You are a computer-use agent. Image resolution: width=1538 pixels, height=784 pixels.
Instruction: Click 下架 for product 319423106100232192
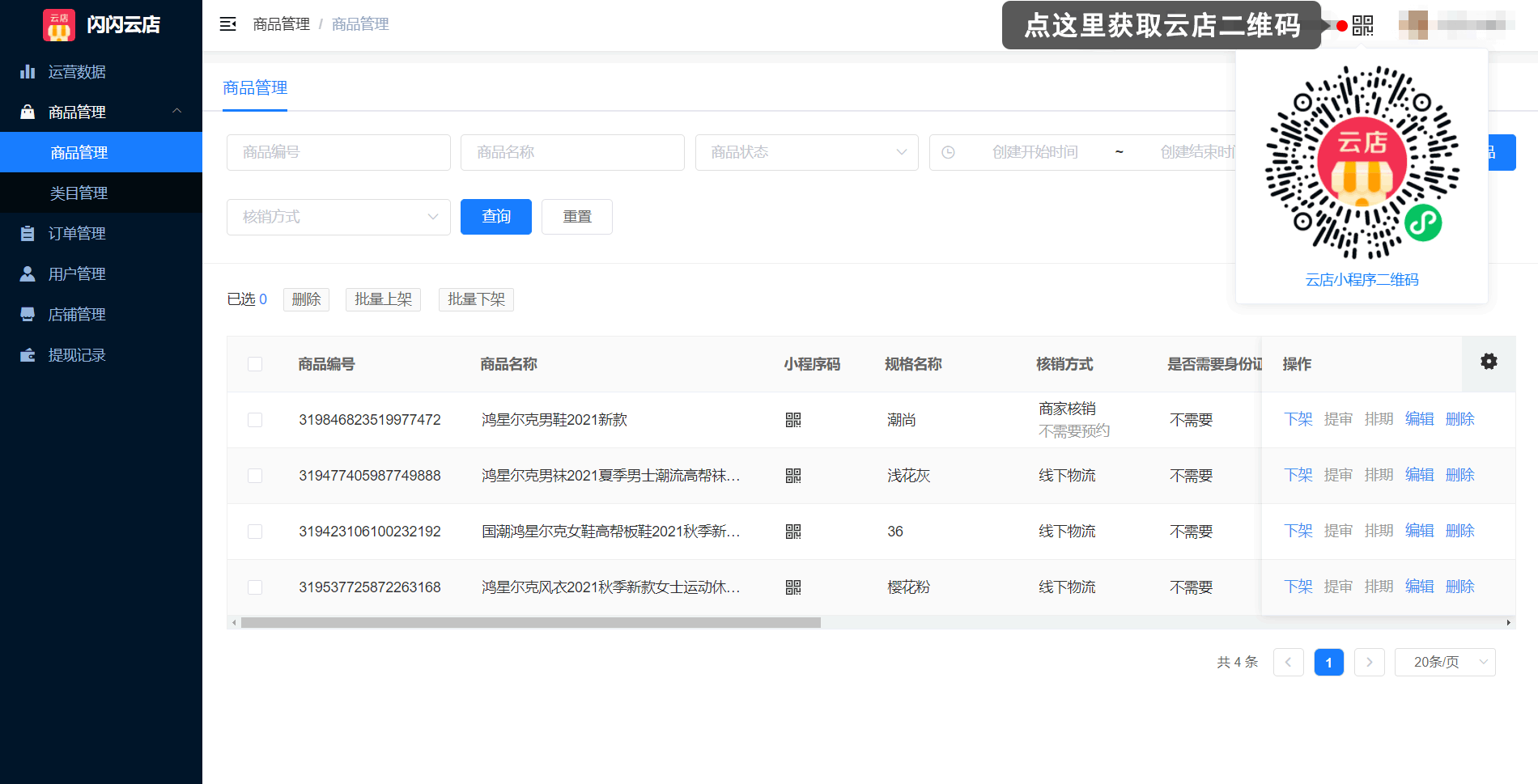coord(1298,531)
